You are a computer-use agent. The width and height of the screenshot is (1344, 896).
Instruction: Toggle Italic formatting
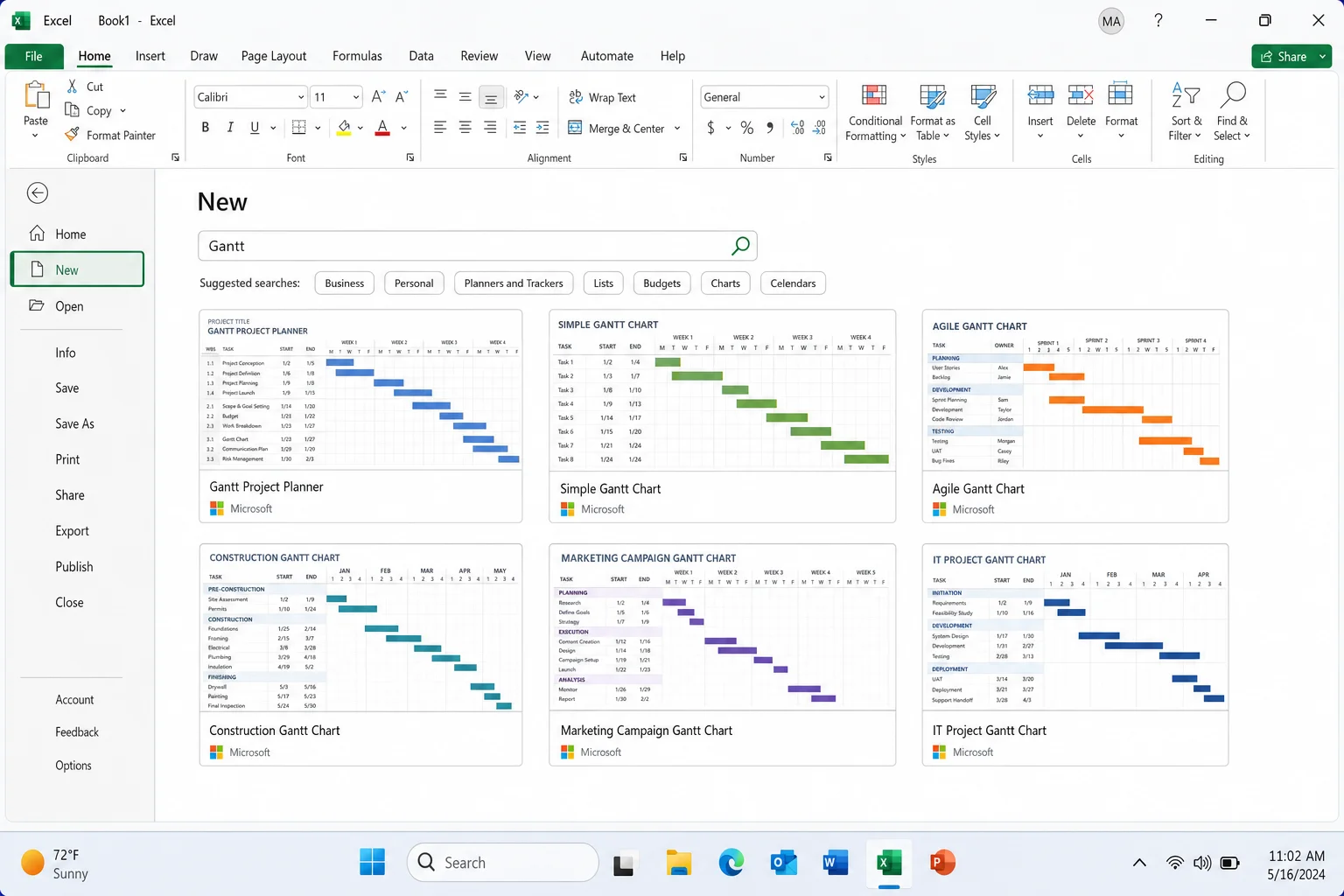(x=230, y=128)
